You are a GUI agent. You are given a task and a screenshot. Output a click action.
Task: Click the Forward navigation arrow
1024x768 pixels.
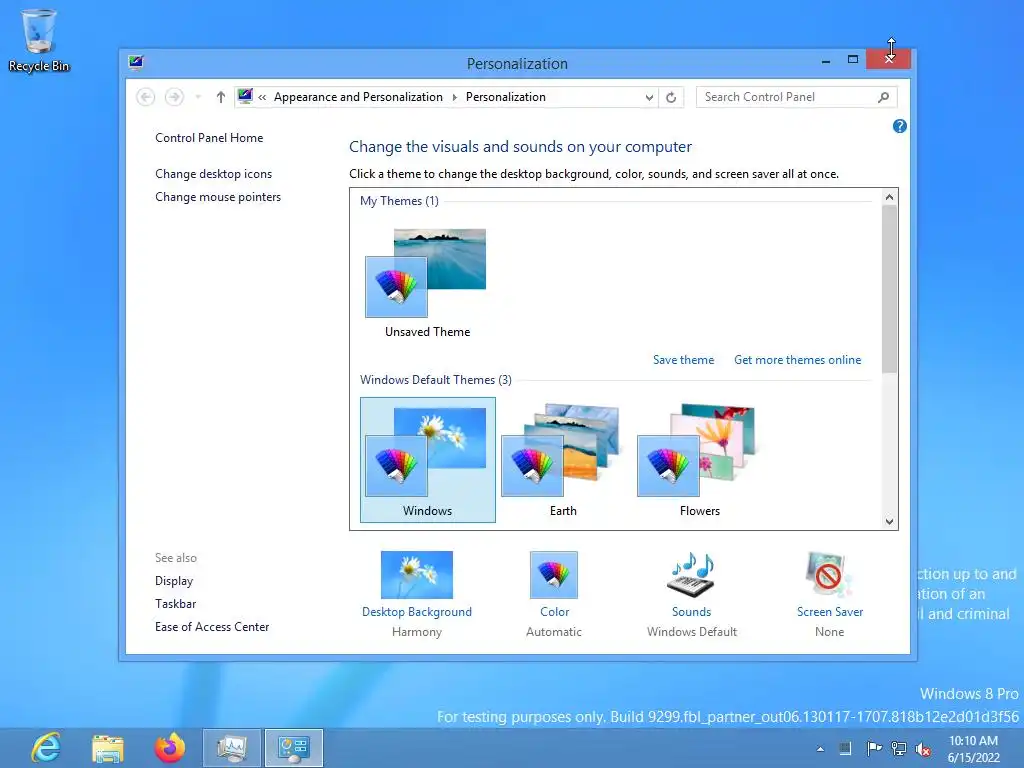coord(174,97)
